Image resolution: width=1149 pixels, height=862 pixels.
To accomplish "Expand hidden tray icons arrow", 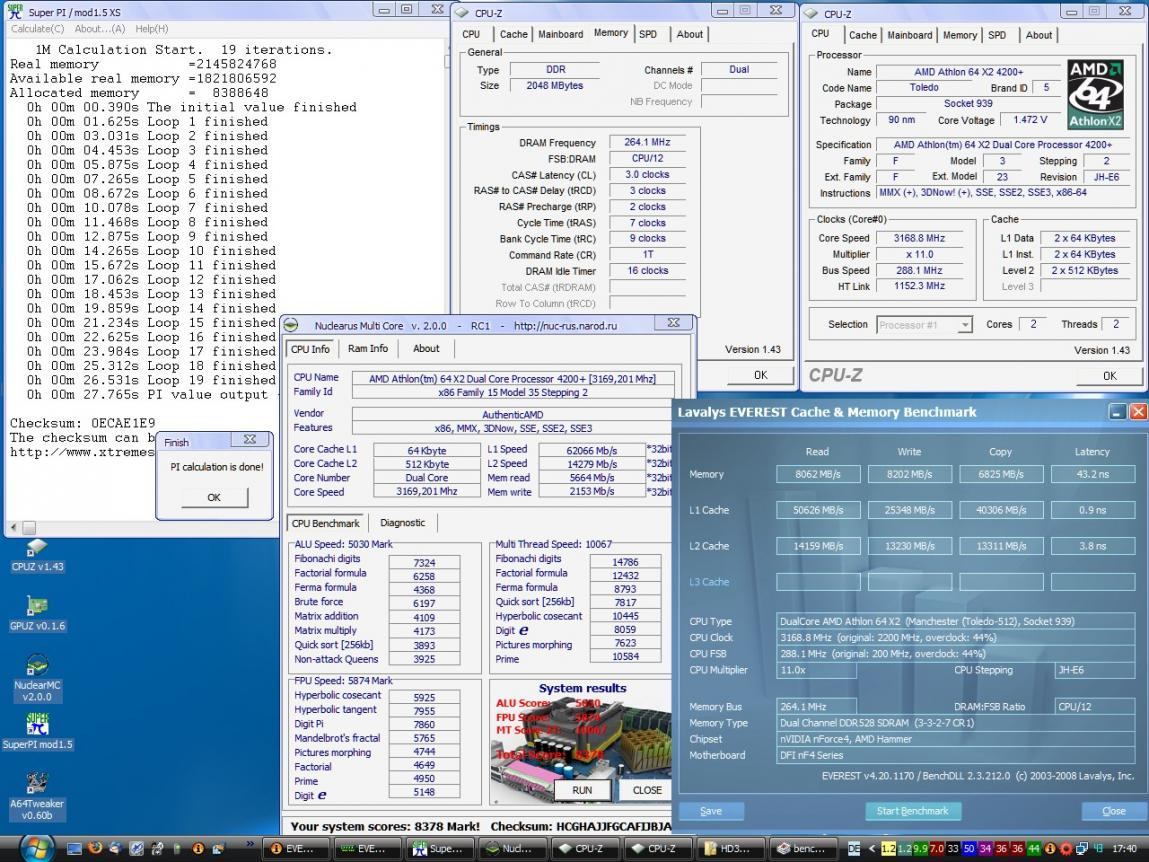I will [x=872, y=849].
